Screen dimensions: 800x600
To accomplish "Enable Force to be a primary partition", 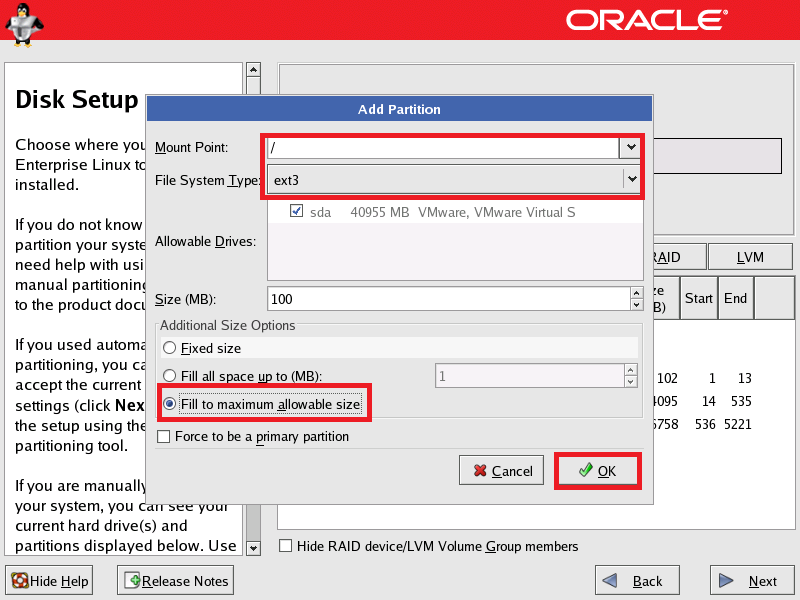I will pyautogui.click(x=164, y=437).
